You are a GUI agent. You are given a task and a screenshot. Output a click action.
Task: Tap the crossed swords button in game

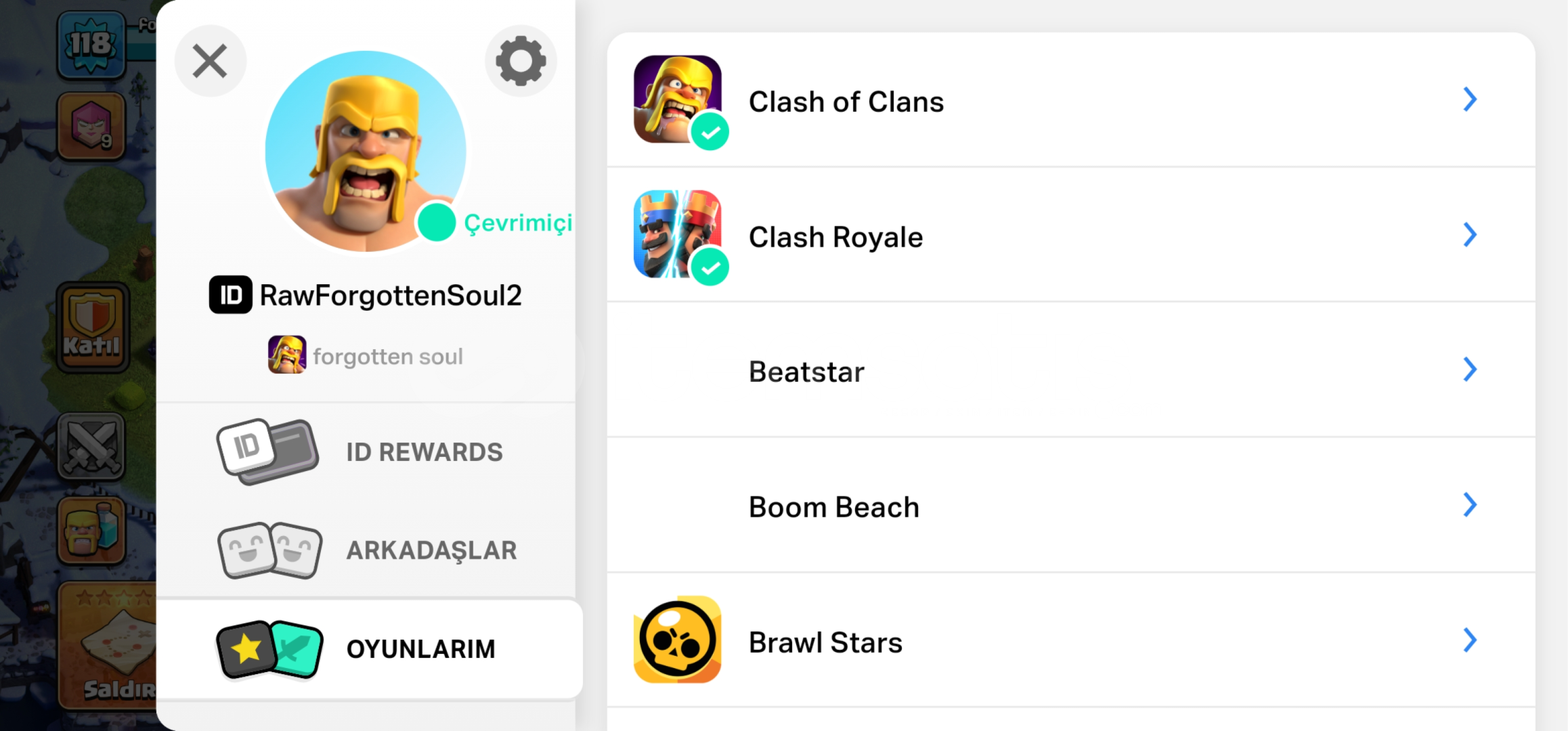point(91,447)
